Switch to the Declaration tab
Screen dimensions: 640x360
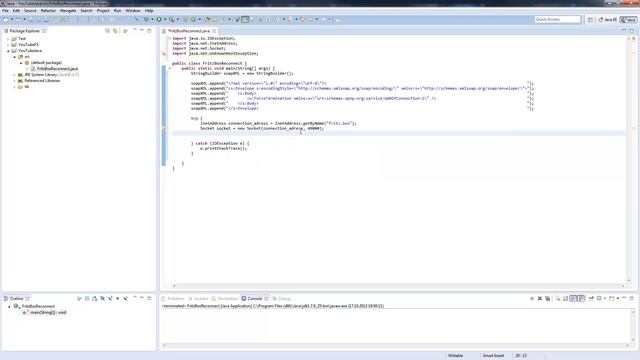(225, 299)
